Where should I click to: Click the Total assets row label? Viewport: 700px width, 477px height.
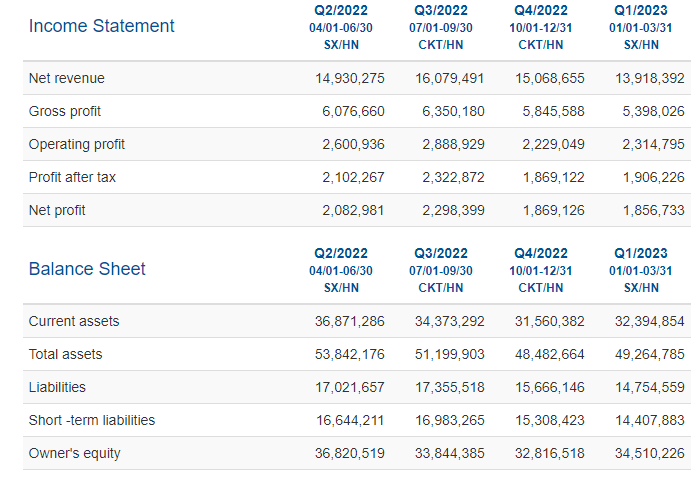(66, 354)
